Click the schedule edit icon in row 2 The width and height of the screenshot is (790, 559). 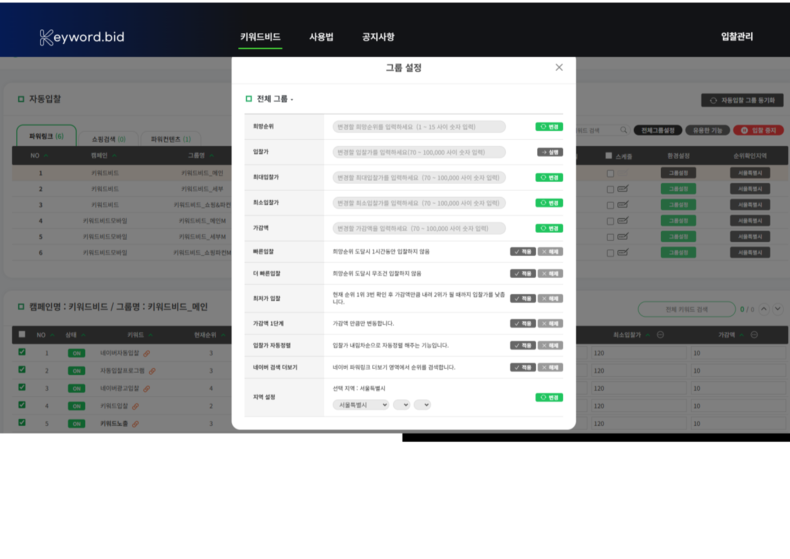click(623, 188)
